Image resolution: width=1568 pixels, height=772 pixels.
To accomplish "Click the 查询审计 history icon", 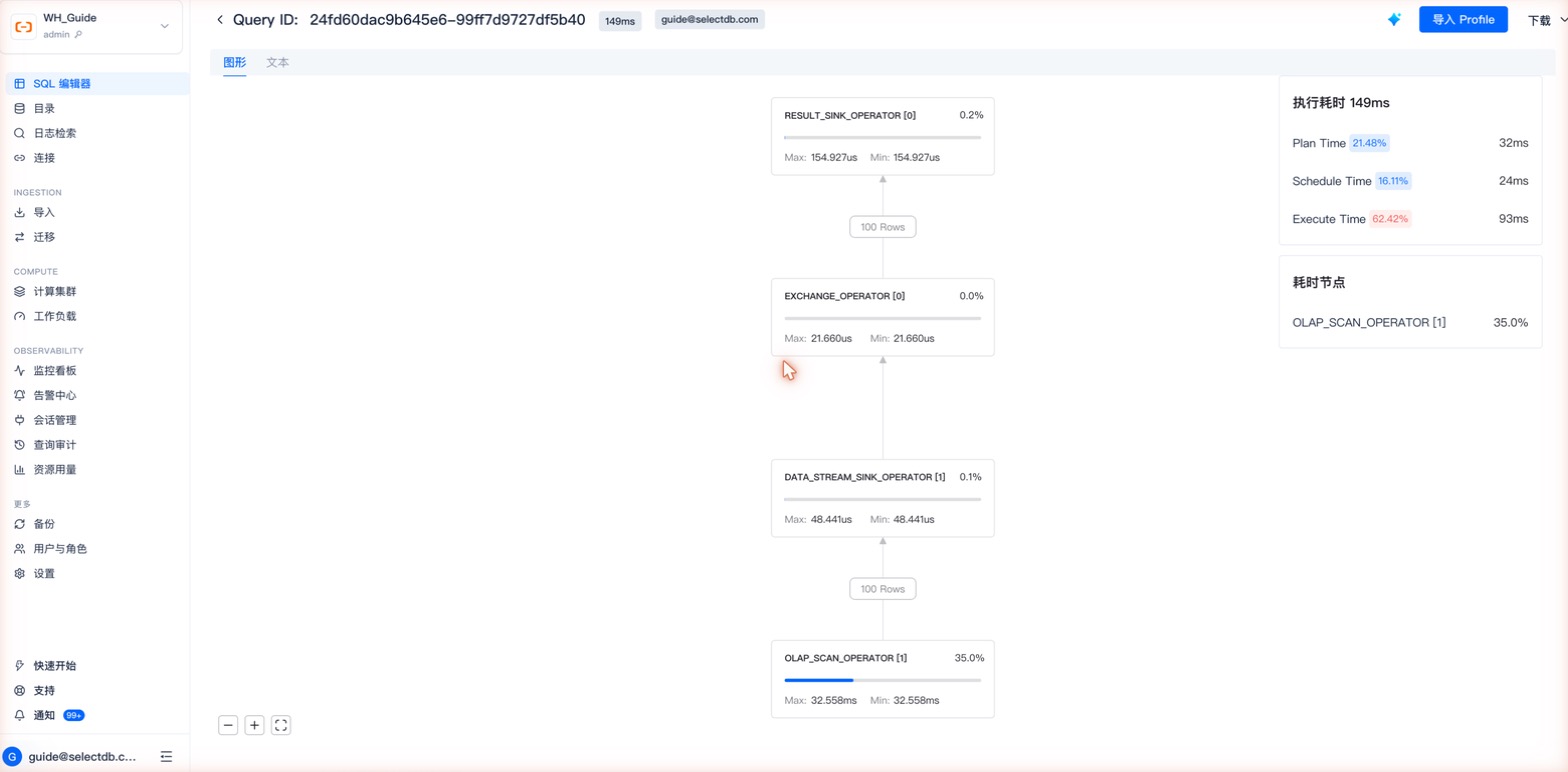I will click(x=19, y=445).
